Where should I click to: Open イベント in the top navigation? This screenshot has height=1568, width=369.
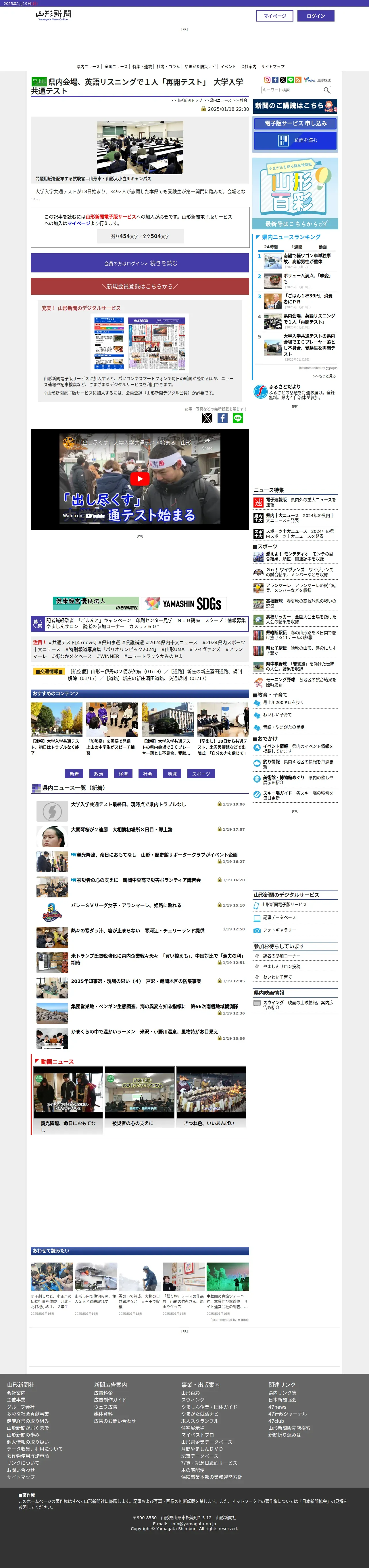[228, 67]
